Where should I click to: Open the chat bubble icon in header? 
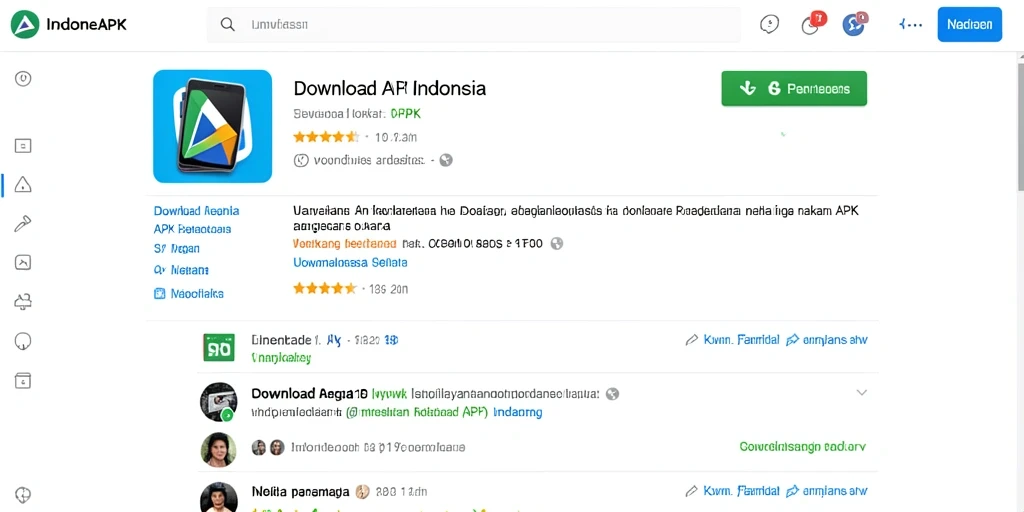tap(770, 25)
